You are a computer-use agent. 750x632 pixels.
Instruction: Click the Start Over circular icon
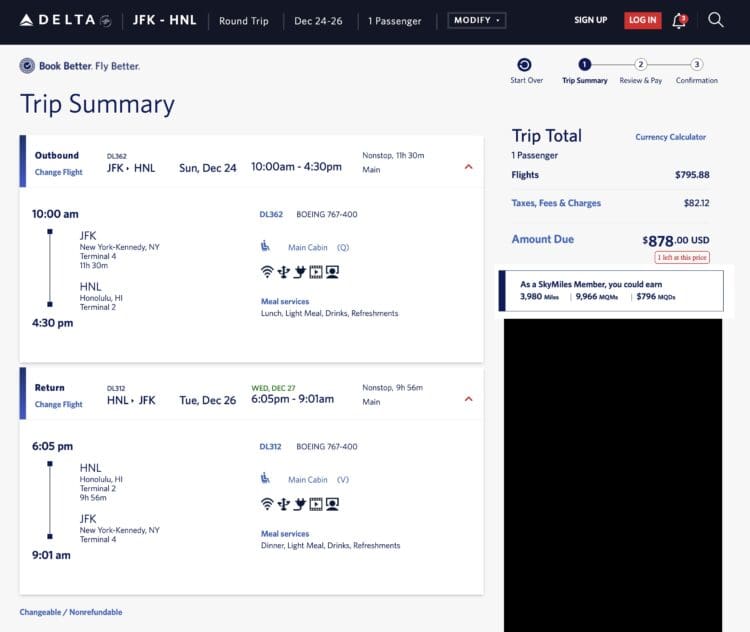[x=524, y=65]
